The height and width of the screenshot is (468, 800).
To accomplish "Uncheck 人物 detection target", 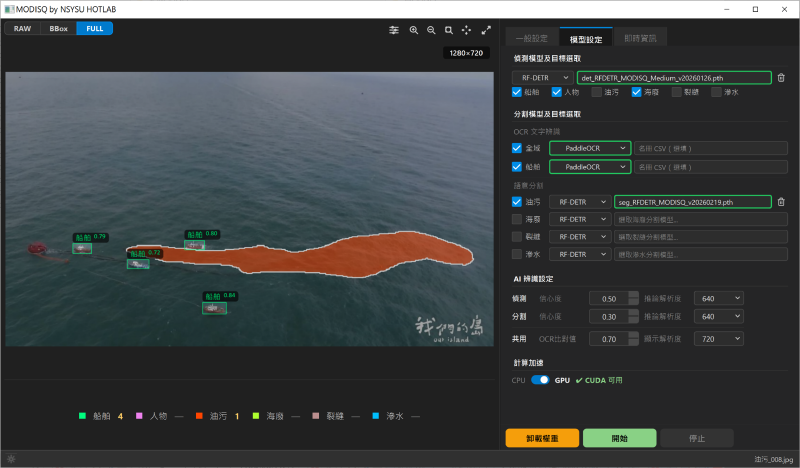I will coord(557,92).
